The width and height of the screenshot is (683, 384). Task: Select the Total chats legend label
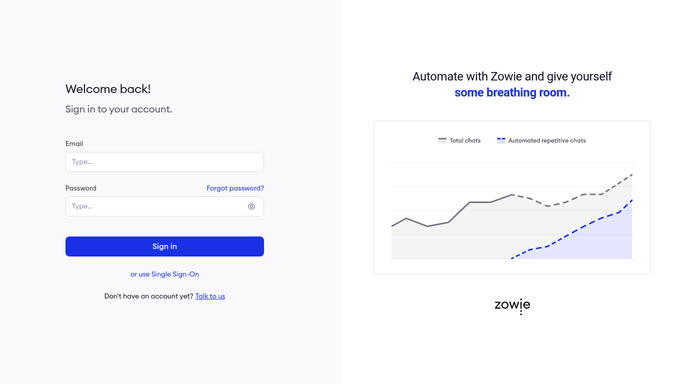465,140
